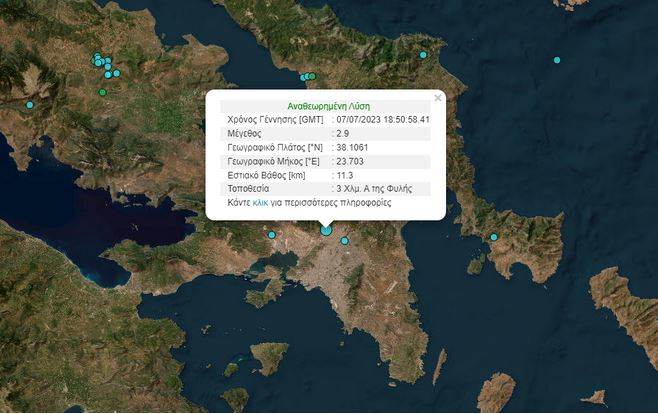Select the isolated marker in the far upper-right sea
The image size is (658, 414).
point(557,60)
